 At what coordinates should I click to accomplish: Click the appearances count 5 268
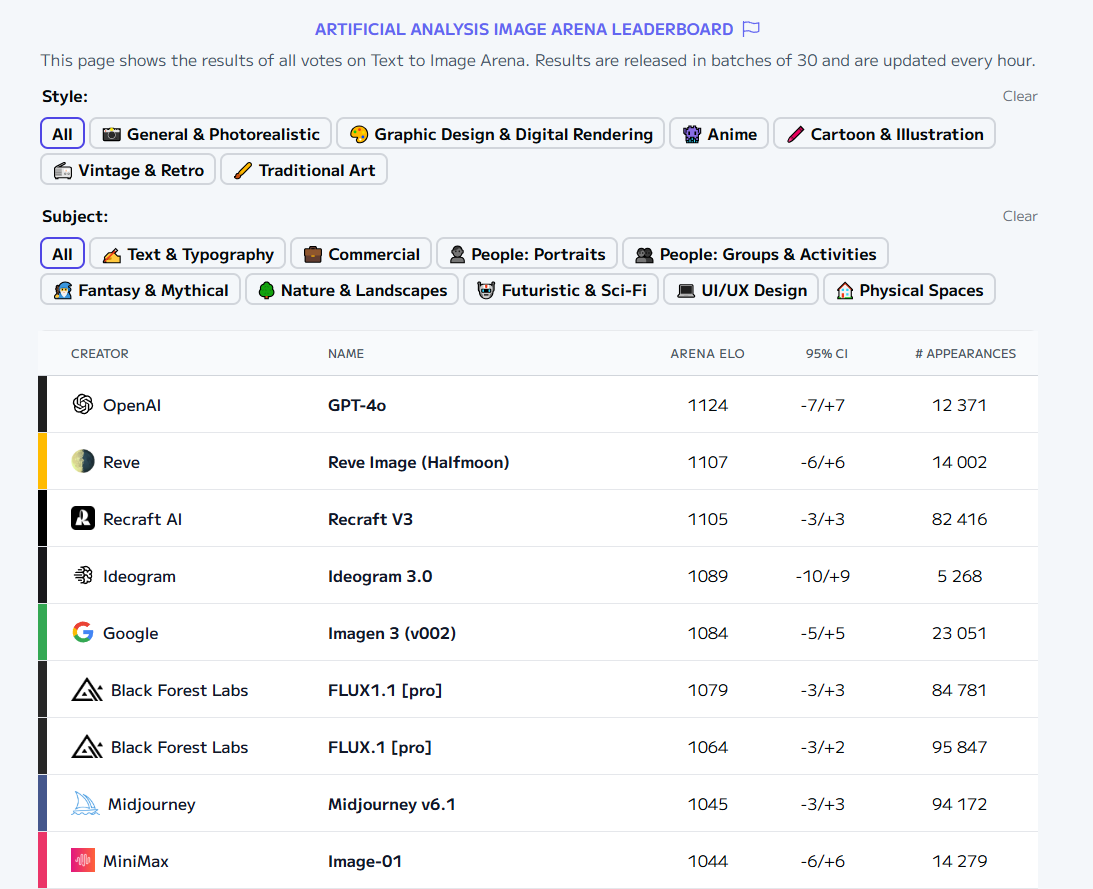click(959, 577)
